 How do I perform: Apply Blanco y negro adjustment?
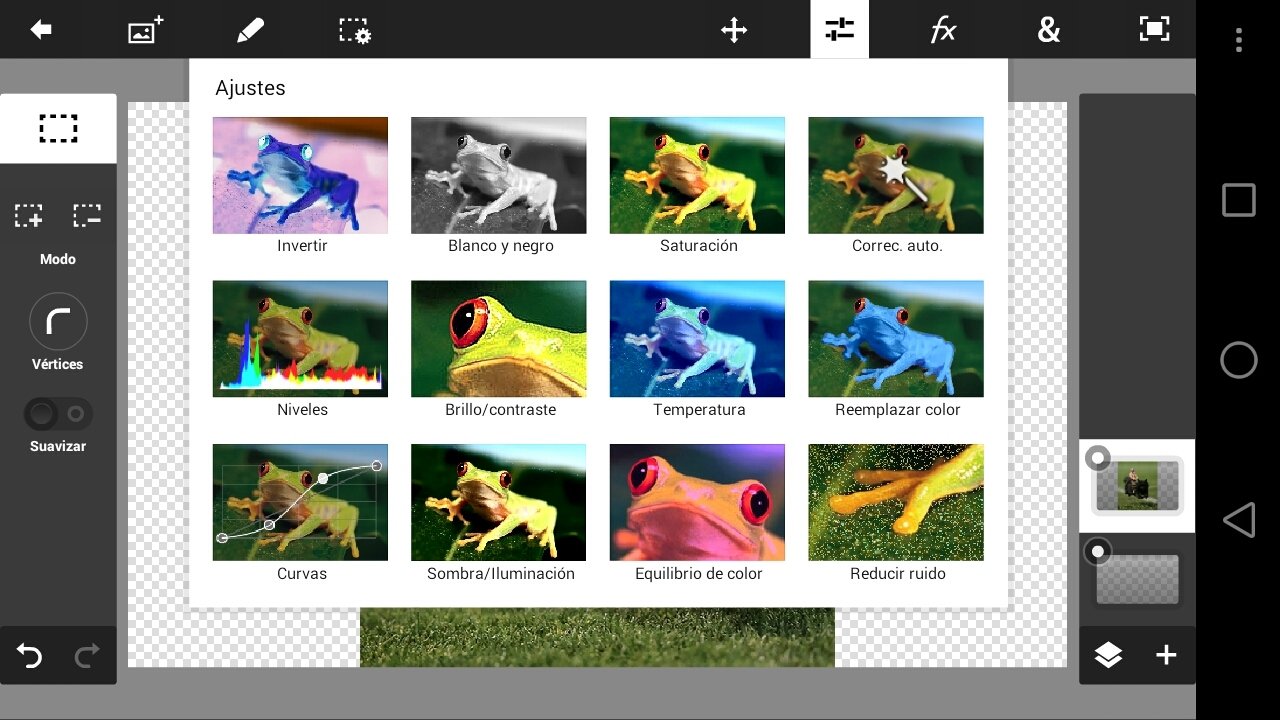tap(499, 186)
